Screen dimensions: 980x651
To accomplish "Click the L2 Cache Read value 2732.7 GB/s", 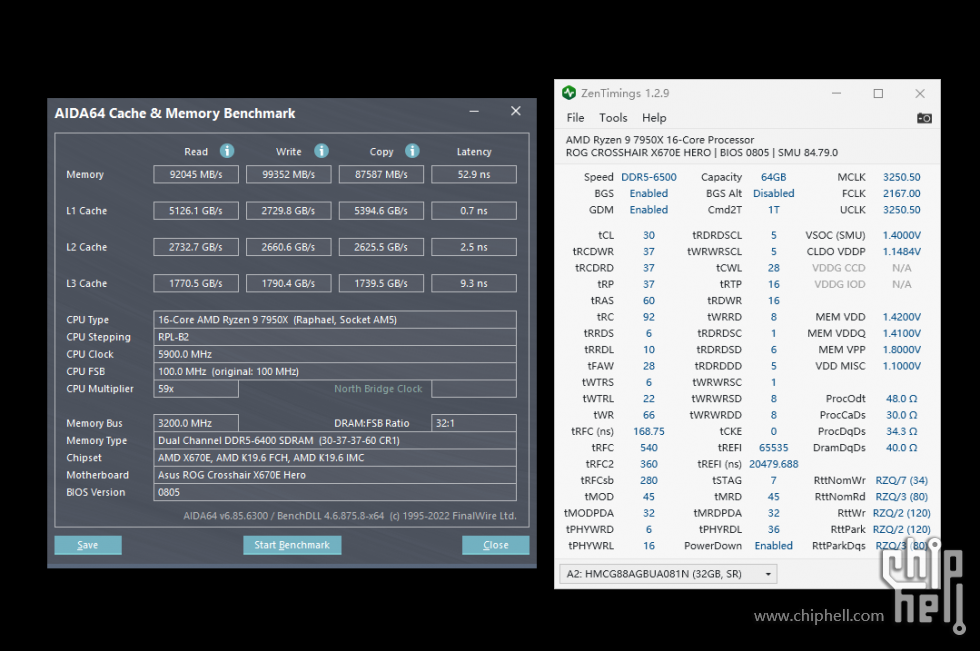I will pyautogui.click(x=196, y=247).
